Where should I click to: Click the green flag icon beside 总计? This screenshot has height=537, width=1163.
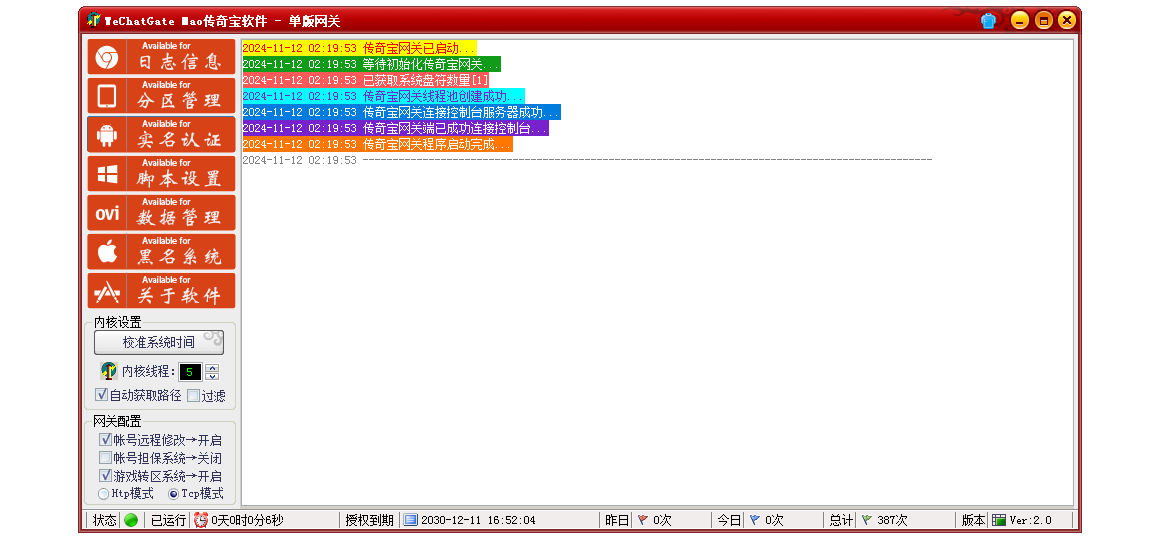866,520
